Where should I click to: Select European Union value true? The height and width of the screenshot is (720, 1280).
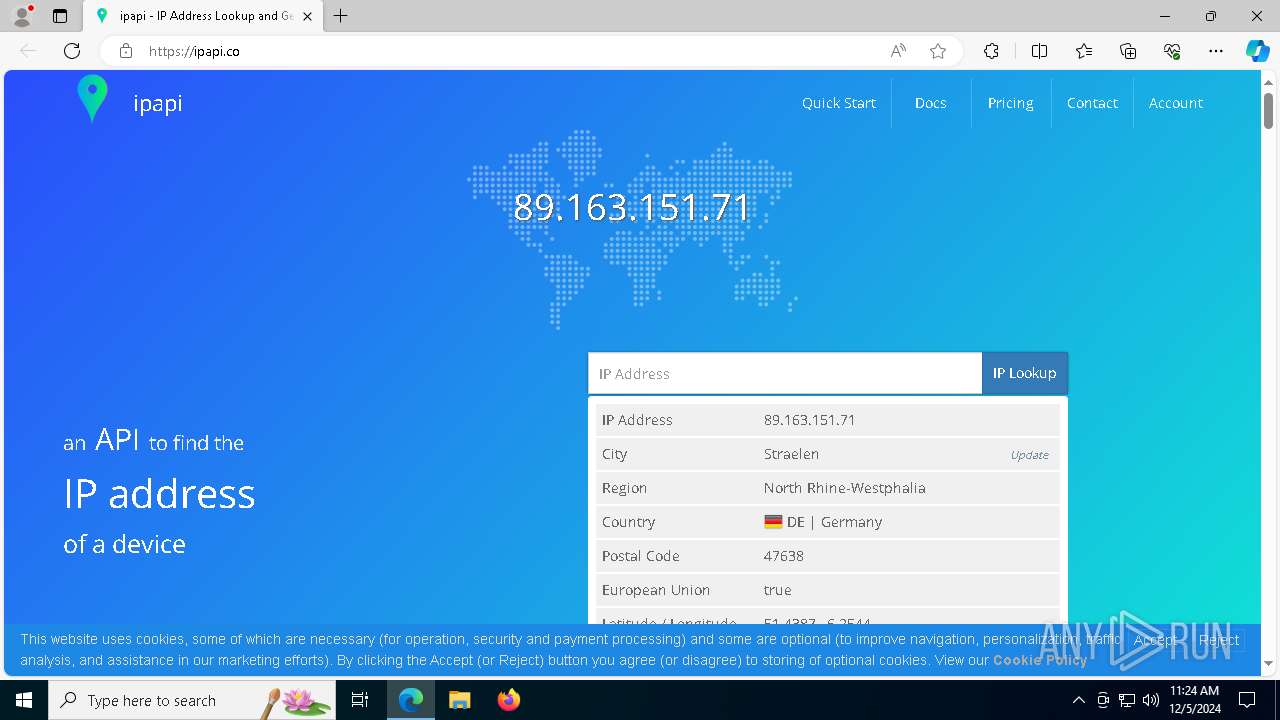click(x=777, y=590)
